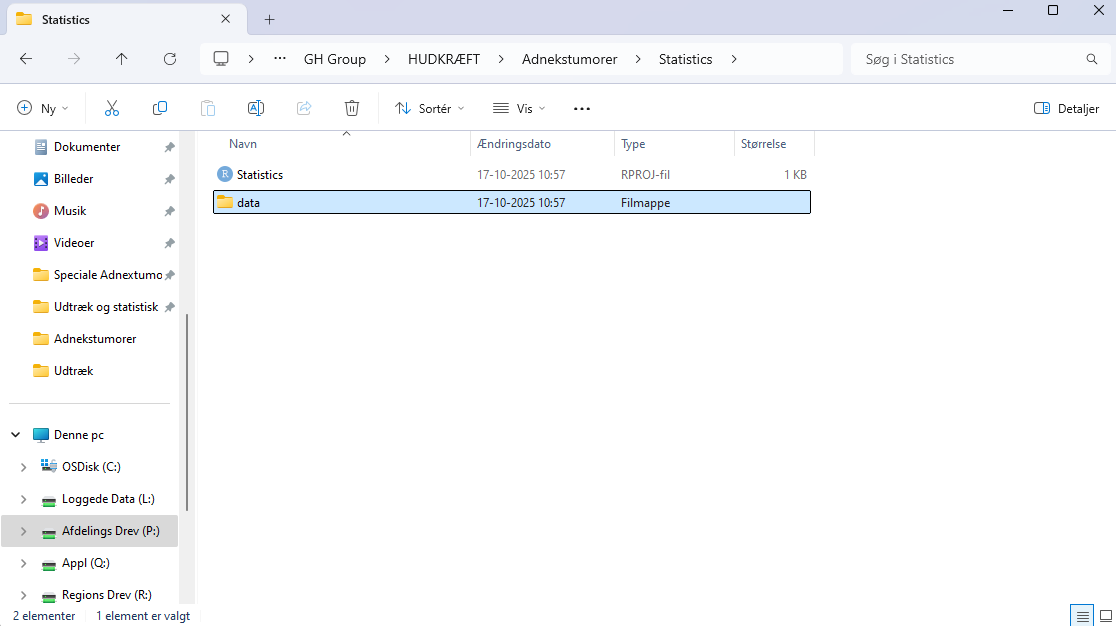Screen dimensions: 1116x626
Task: Click the Copy icon in toolbar
Action: pos(160,108)
